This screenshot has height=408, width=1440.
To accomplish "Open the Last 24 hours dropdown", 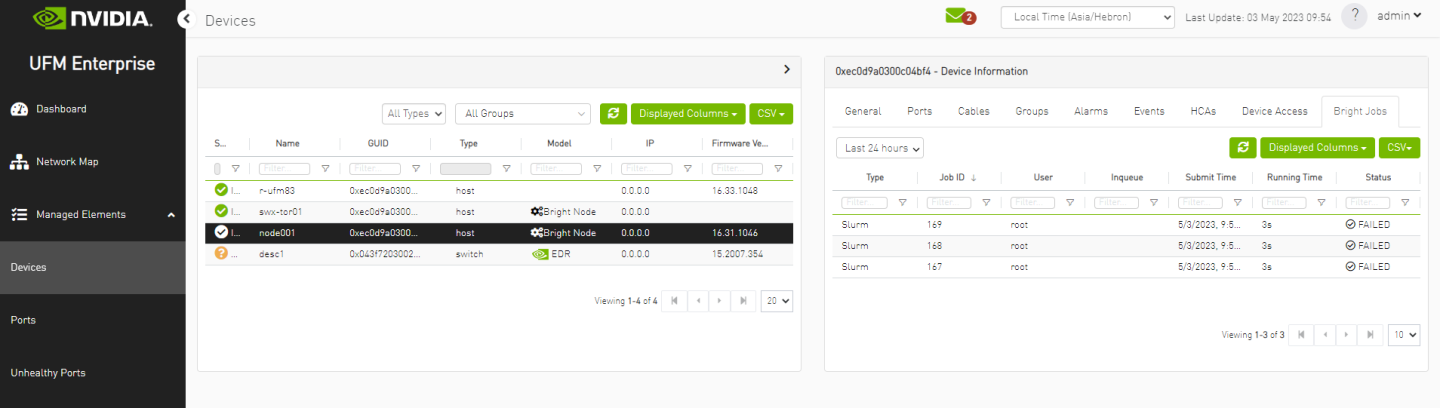I will coord(880,148).
